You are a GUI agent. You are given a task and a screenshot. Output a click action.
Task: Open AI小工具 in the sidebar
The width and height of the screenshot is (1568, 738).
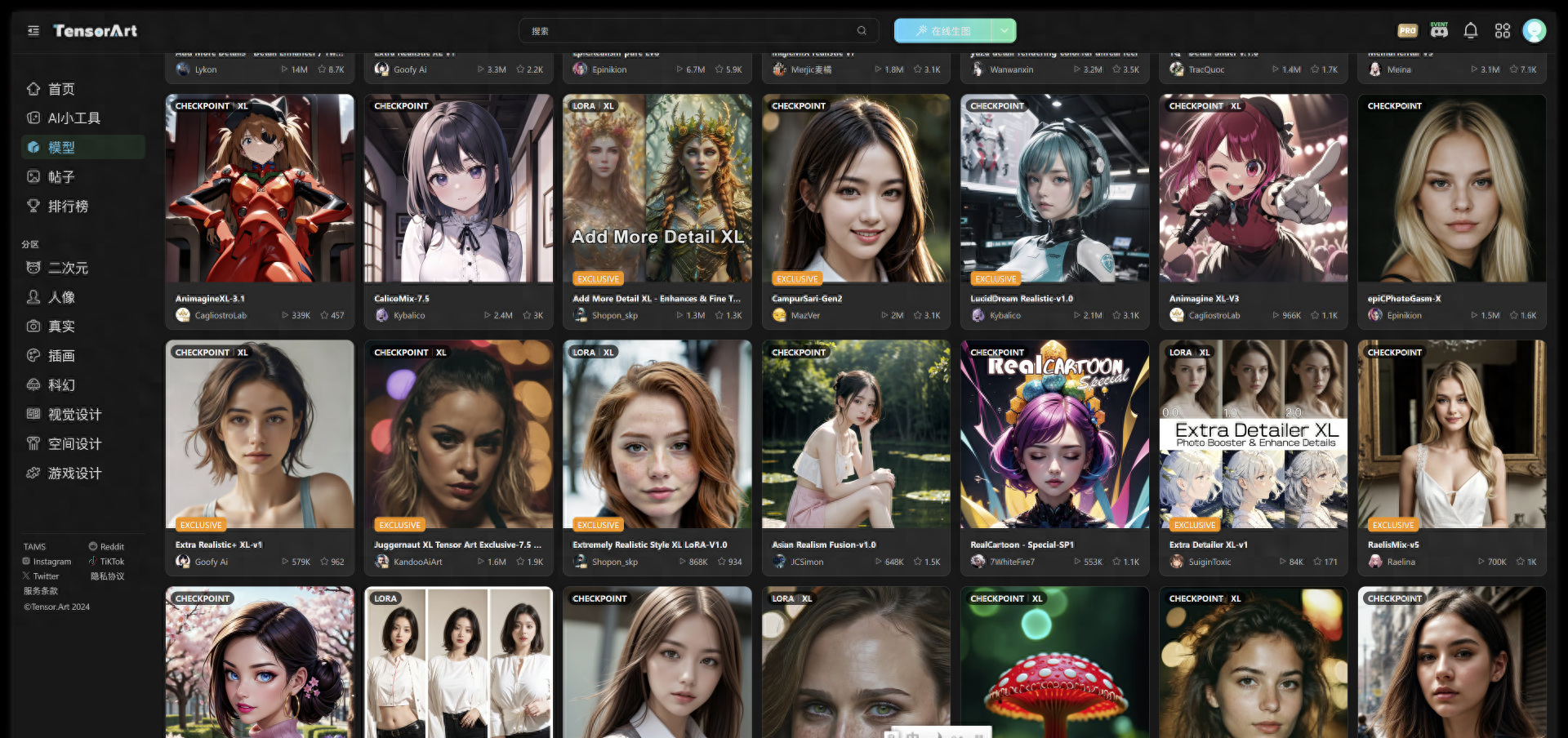(x=82, y=118)
